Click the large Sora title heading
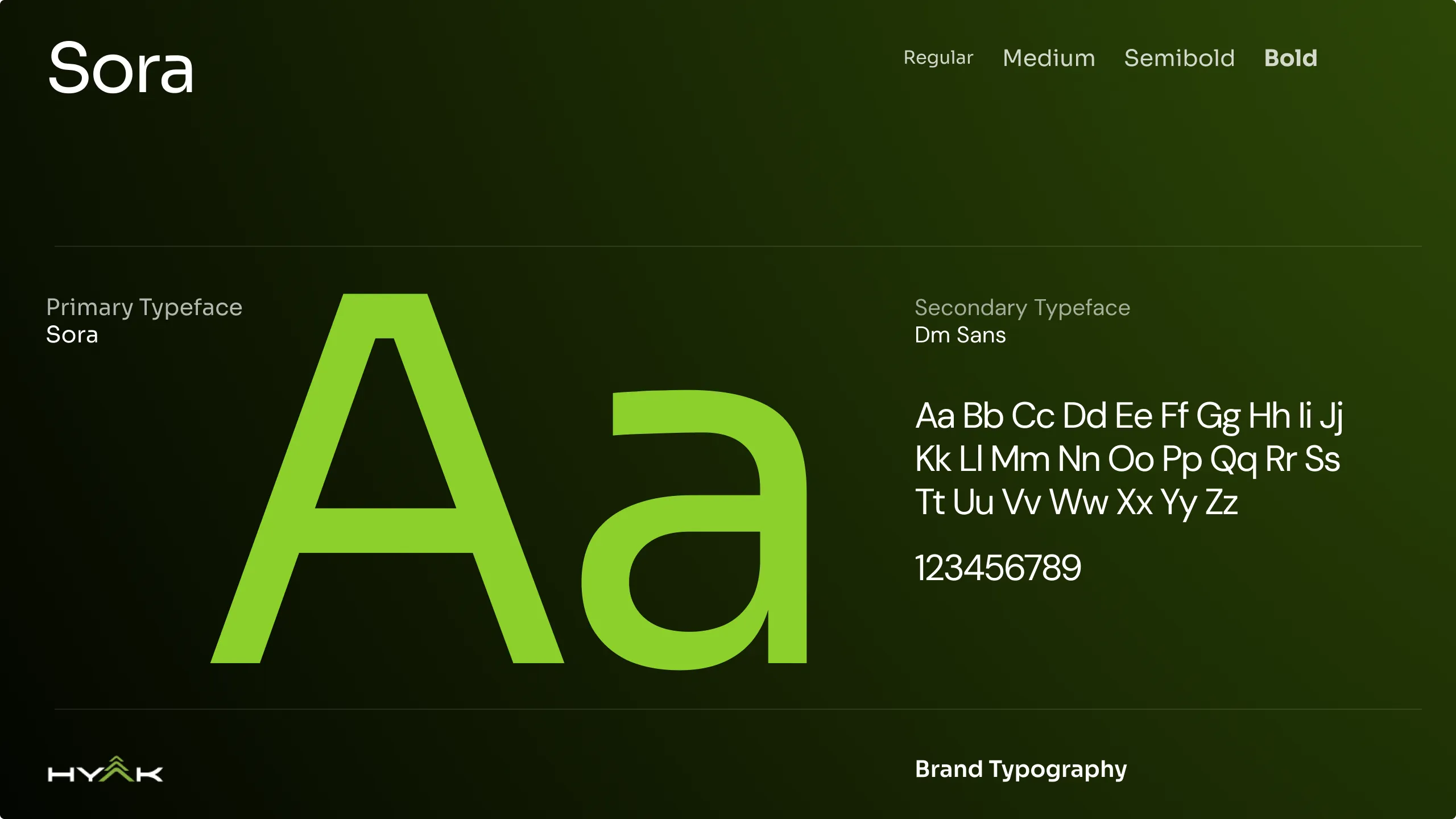The width and height of the screenshot is (1456, 819). [121, 69]
